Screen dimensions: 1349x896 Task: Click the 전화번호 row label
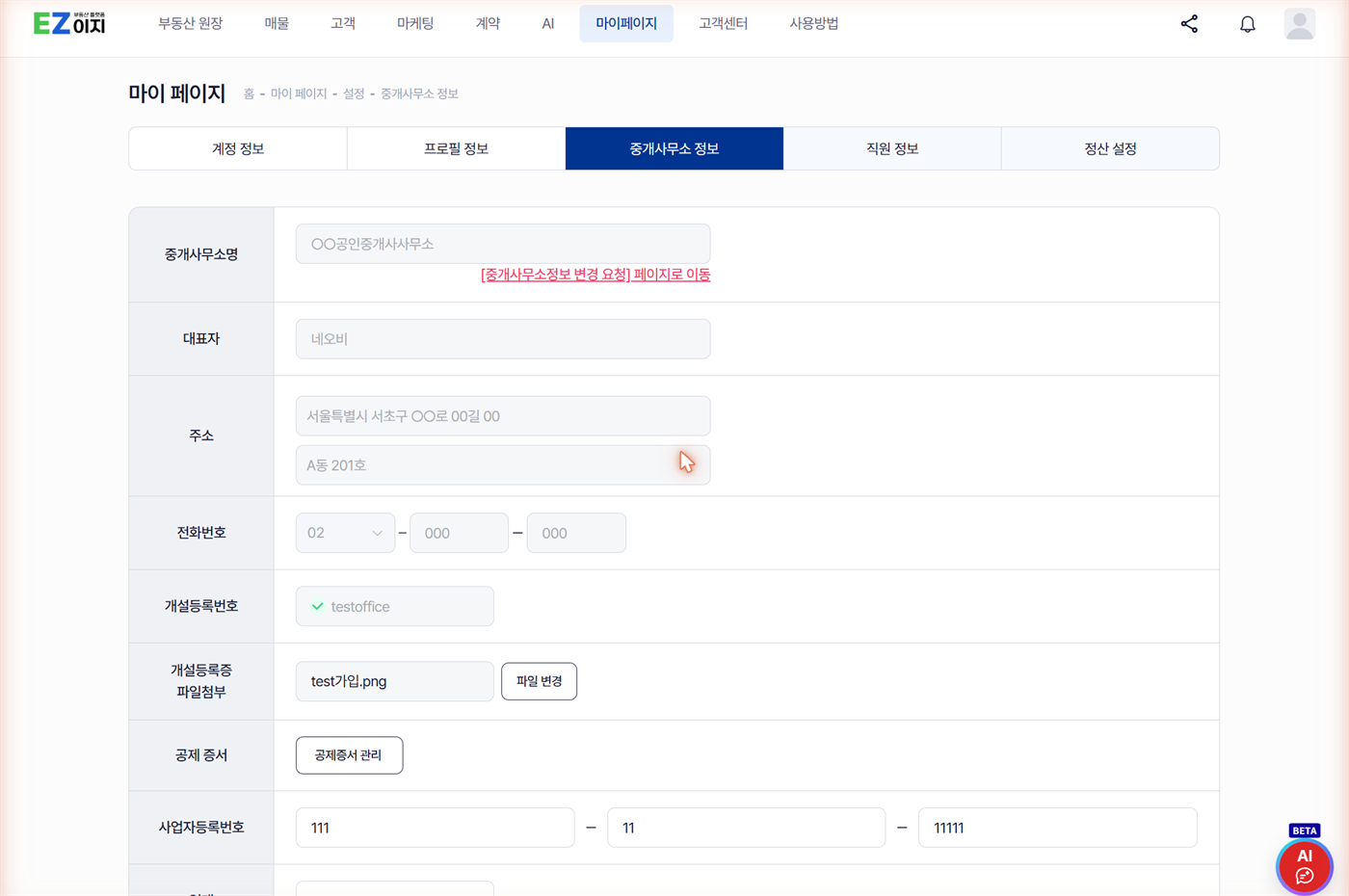[x=201, y=533]
